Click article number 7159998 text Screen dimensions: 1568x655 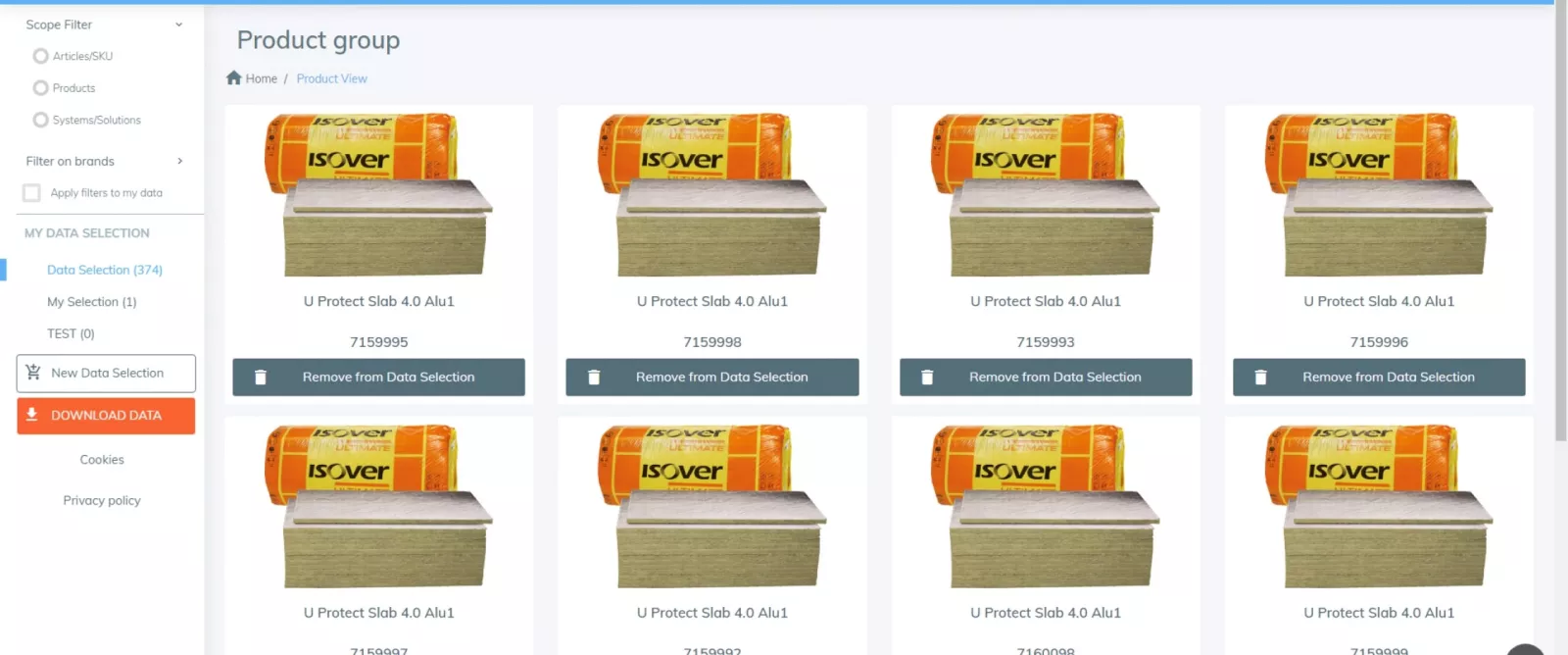coord(712,342)
